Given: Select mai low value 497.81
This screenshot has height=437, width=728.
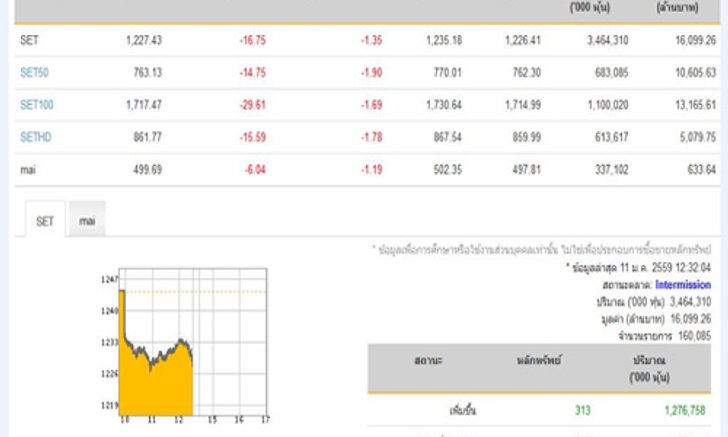Looking at the screenshot, I should [x=526, y=170].
